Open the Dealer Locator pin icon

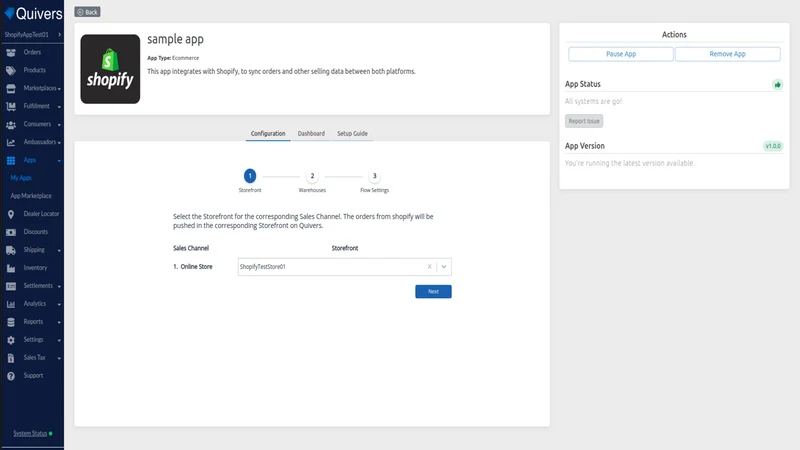(11, 214)
